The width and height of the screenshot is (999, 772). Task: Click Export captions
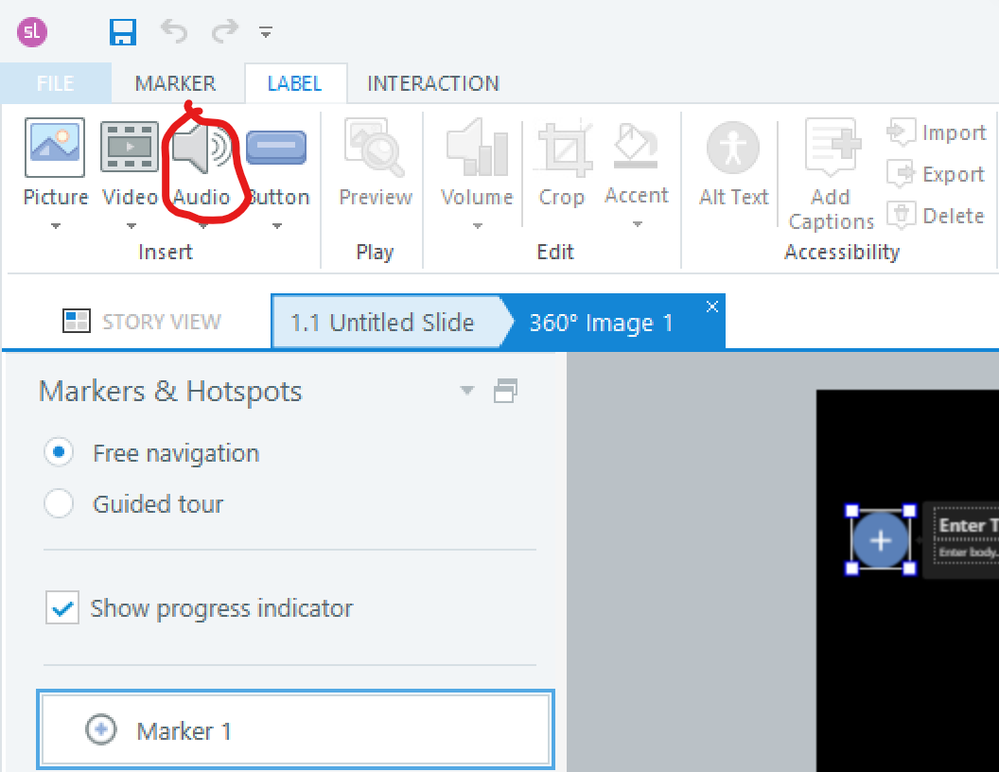pos(936,174)
